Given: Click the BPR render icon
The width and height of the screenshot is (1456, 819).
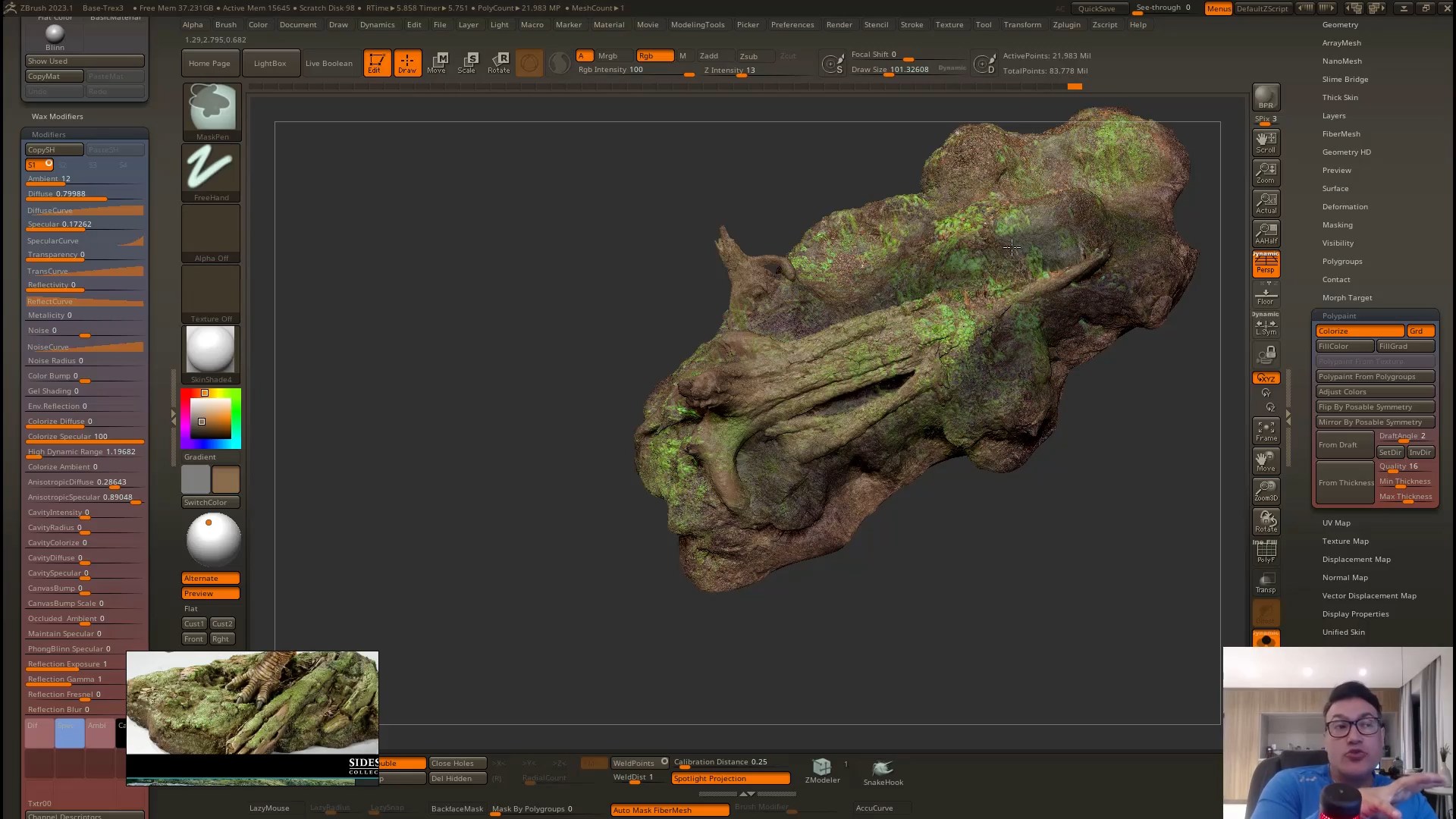Looking at the screenshot, I should coord(1266,97).
